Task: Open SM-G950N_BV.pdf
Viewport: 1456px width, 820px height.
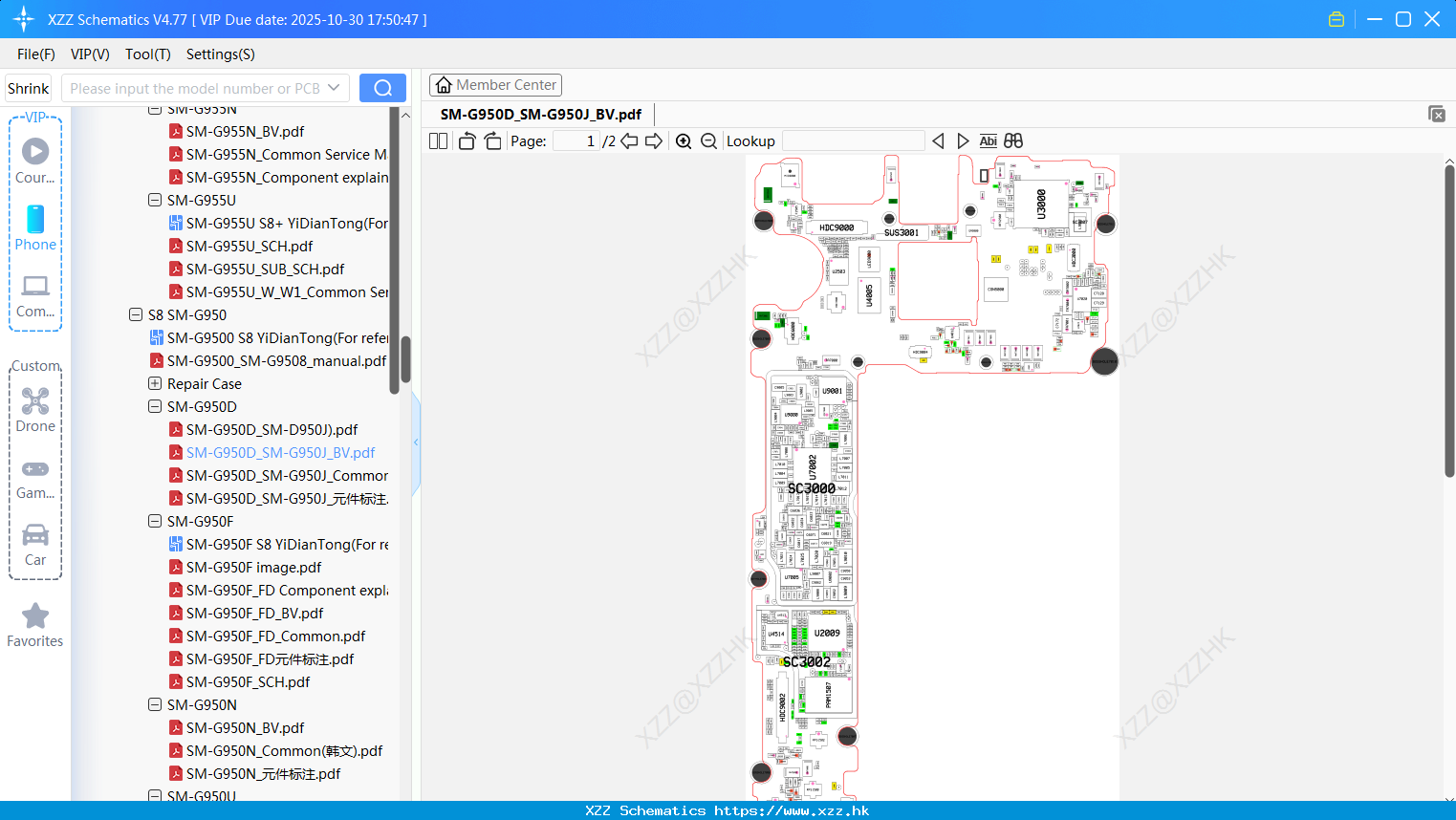Action: point(245,727)
